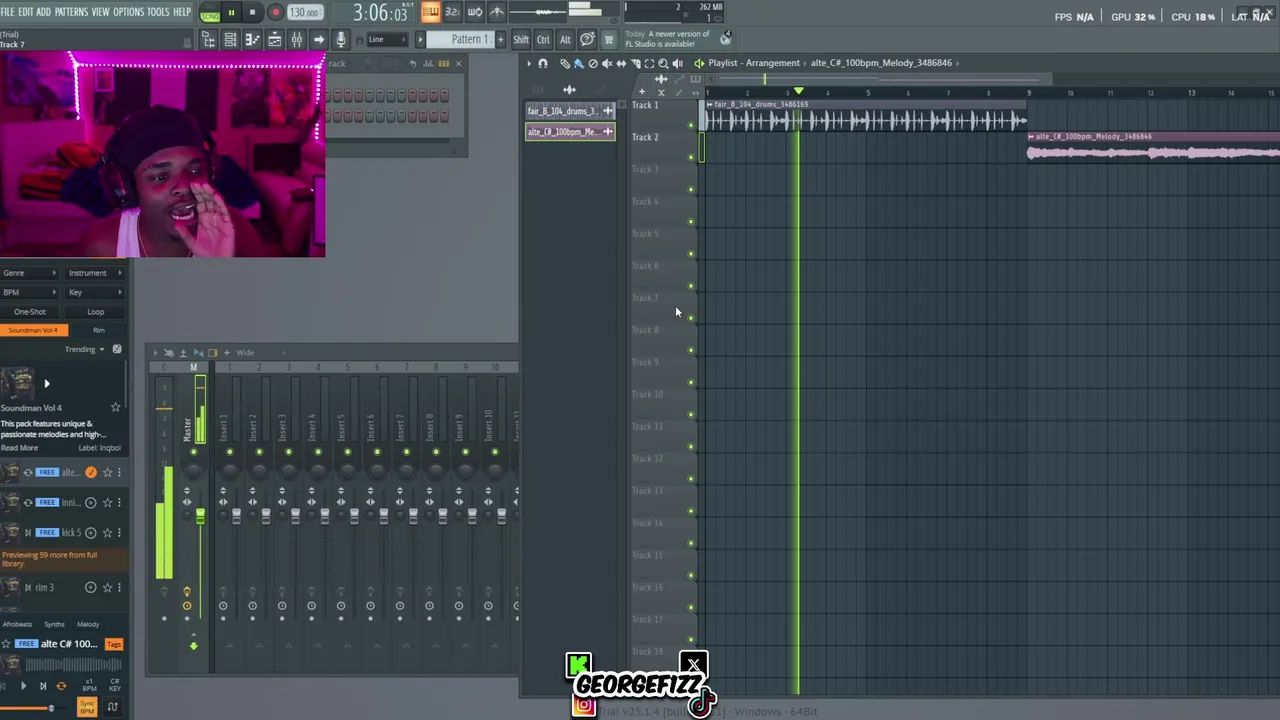The image size is (1280, 720).
Task: Select the Playback speaker tool in Playlist
Action: click(x=677, y=63)
